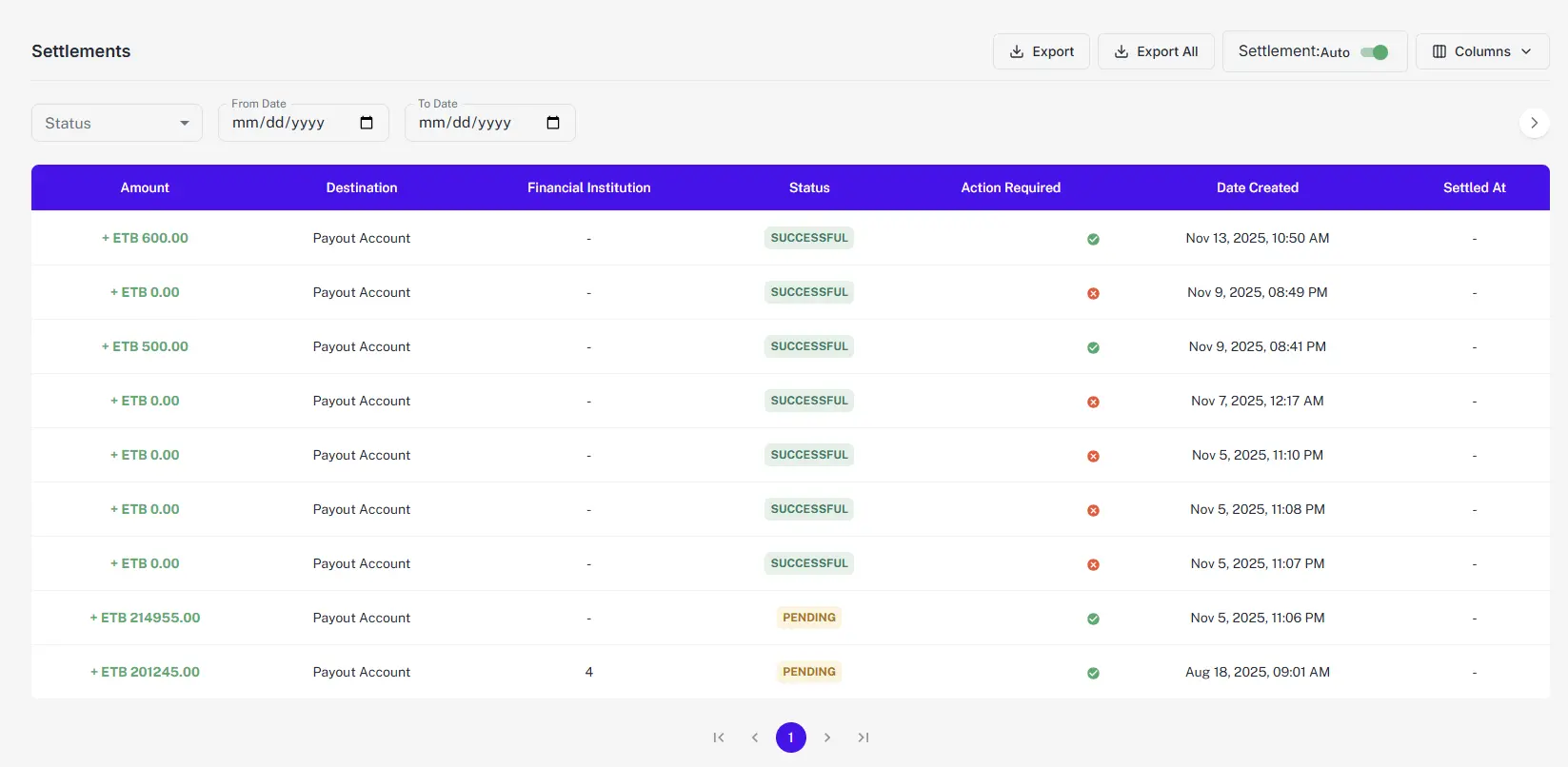Click the Export All button
Screen dimensions: 1568x767
coord(1156,51)
